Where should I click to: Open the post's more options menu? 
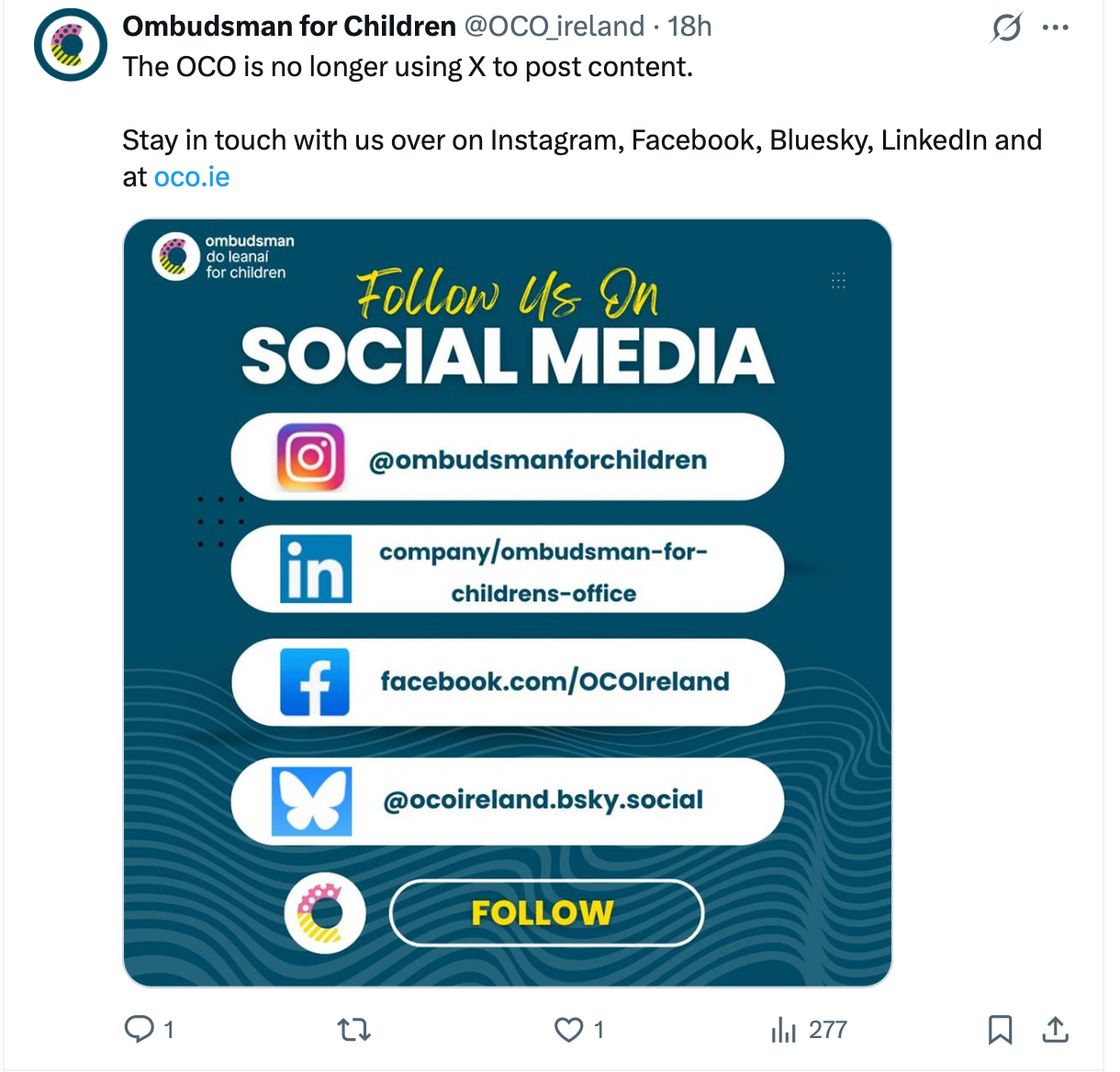[x=1056, y=28]
